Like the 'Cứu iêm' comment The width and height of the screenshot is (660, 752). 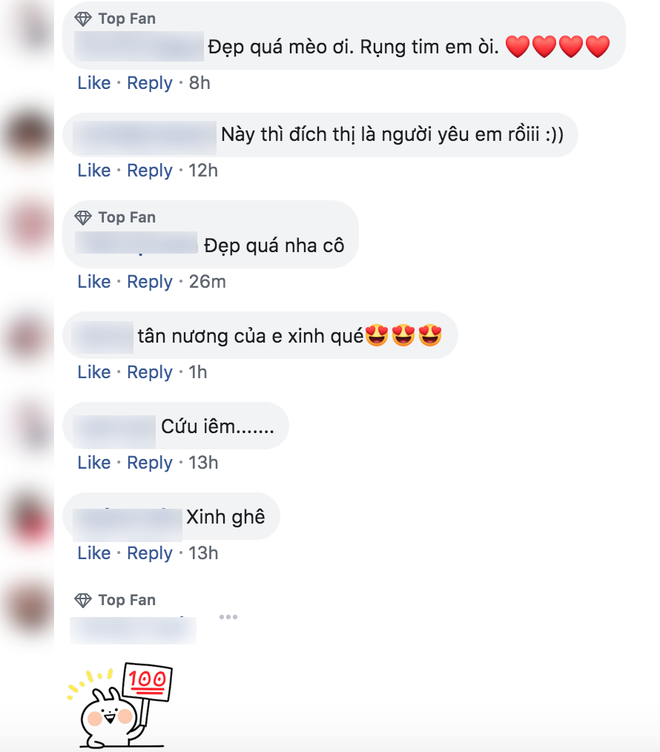point(94,463)
